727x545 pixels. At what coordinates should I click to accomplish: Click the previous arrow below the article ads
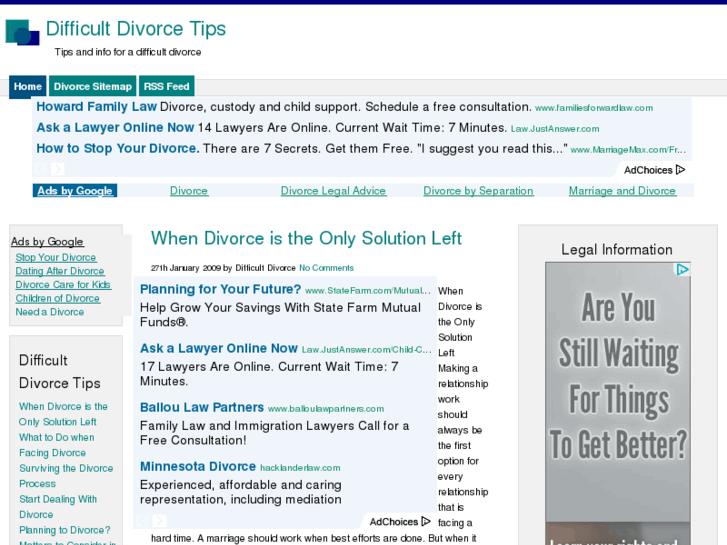(x=143, y=520)
